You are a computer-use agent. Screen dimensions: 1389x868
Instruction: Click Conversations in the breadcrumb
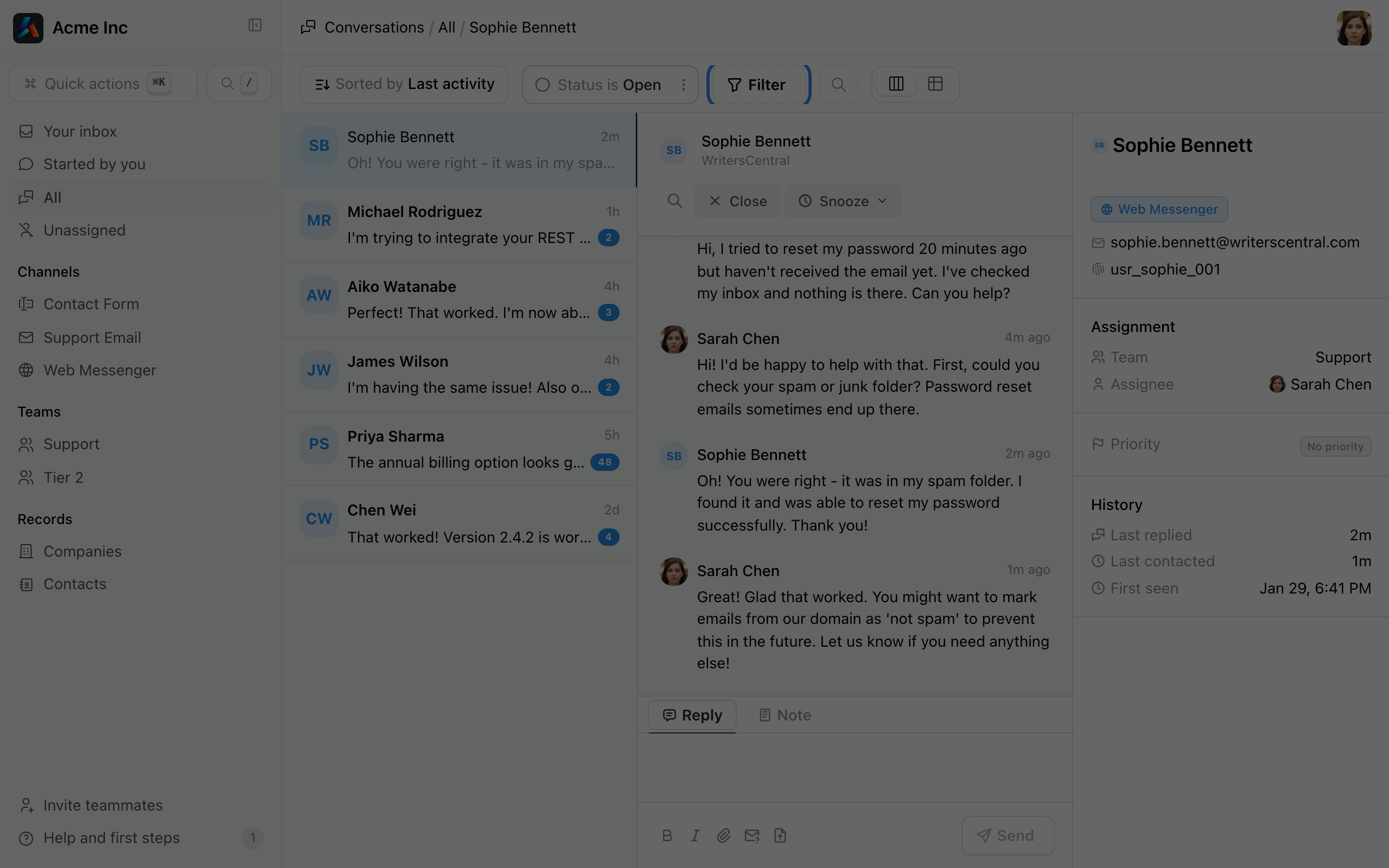pyautogui.click(x=374, y=28)
